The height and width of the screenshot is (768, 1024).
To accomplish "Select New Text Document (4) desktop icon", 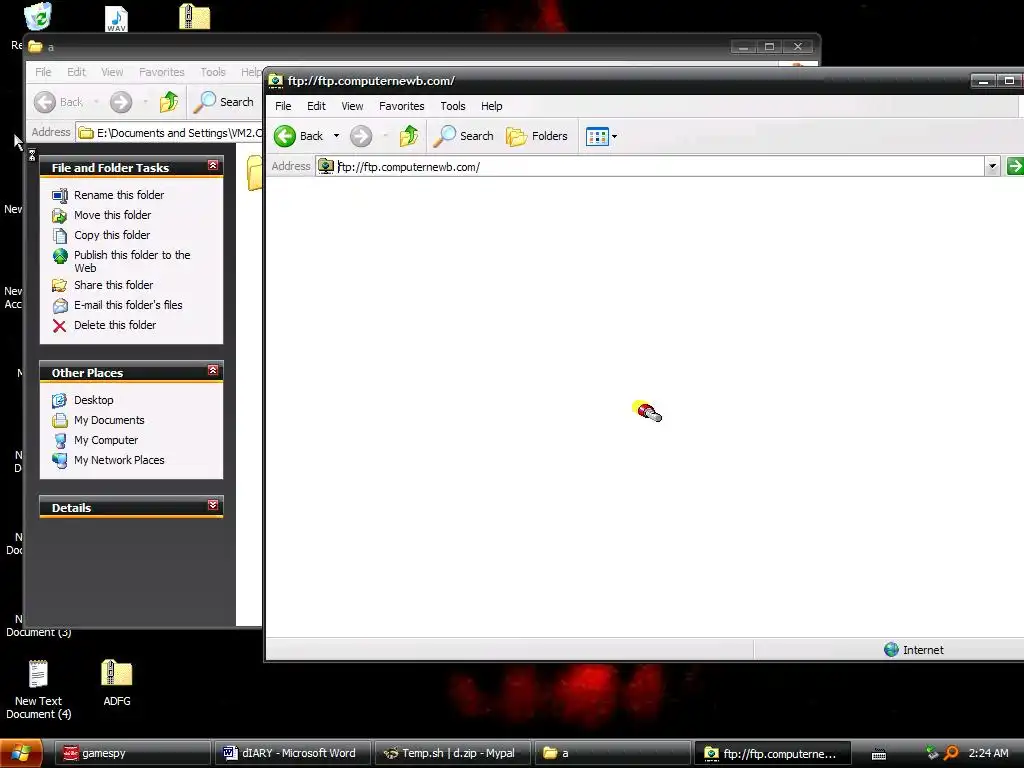I will coord(39,690).
